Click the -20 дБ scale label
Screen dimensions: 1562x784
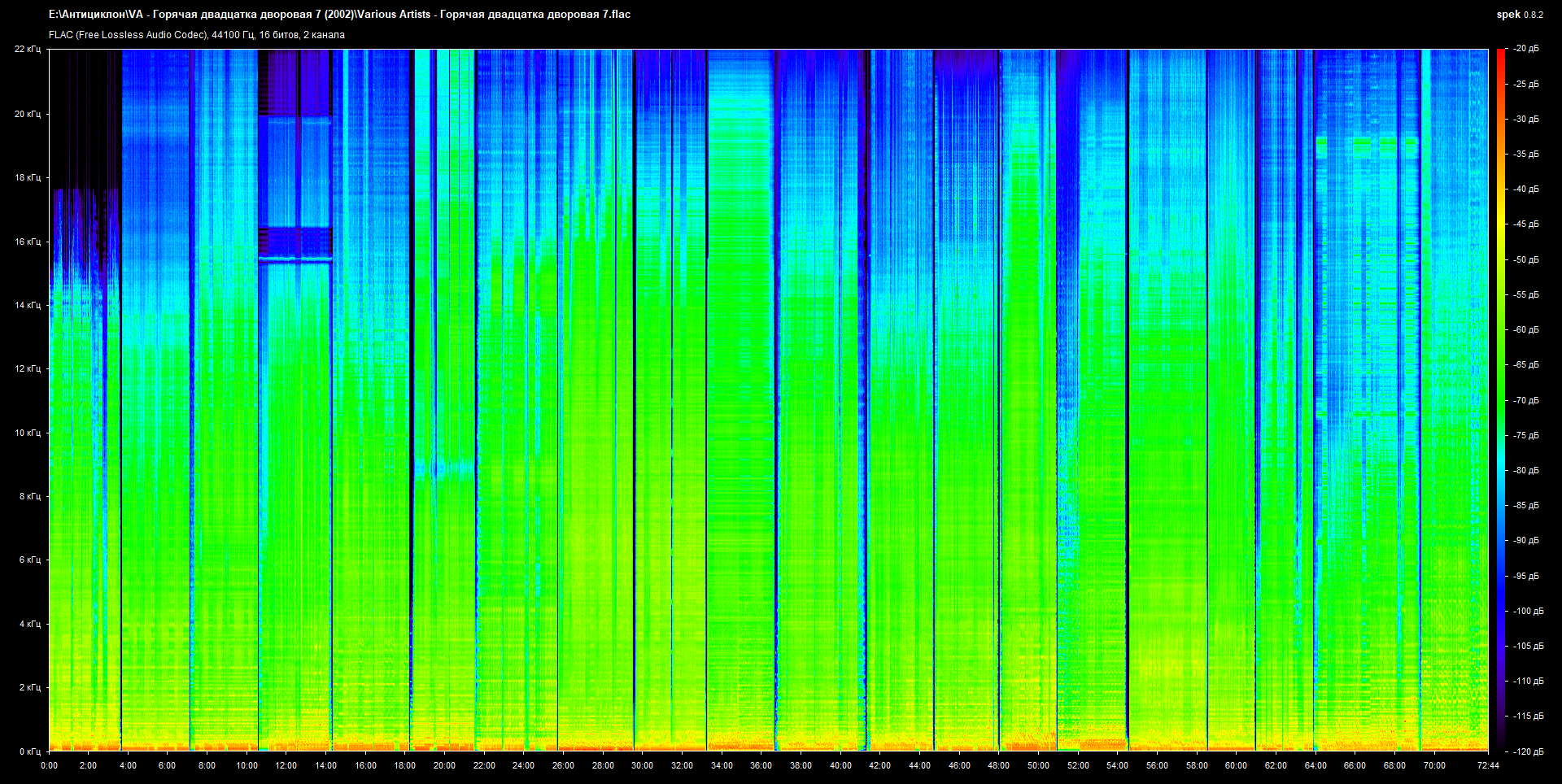1525,49
